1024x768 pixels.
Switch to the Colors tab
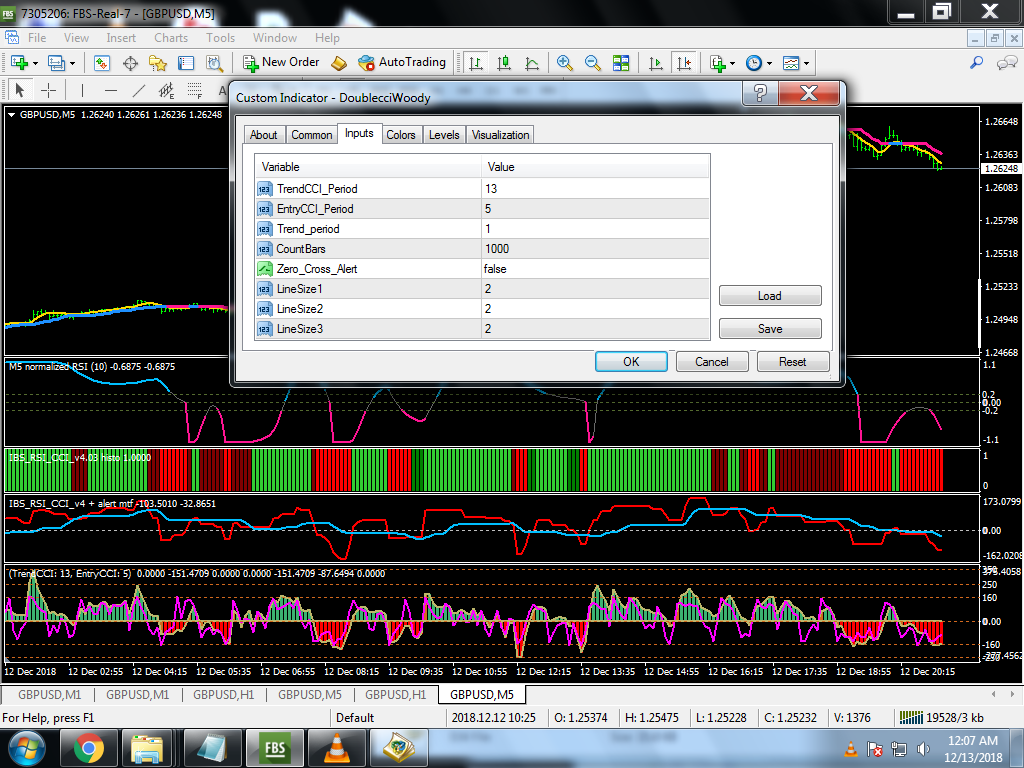(x=401, y=135)
